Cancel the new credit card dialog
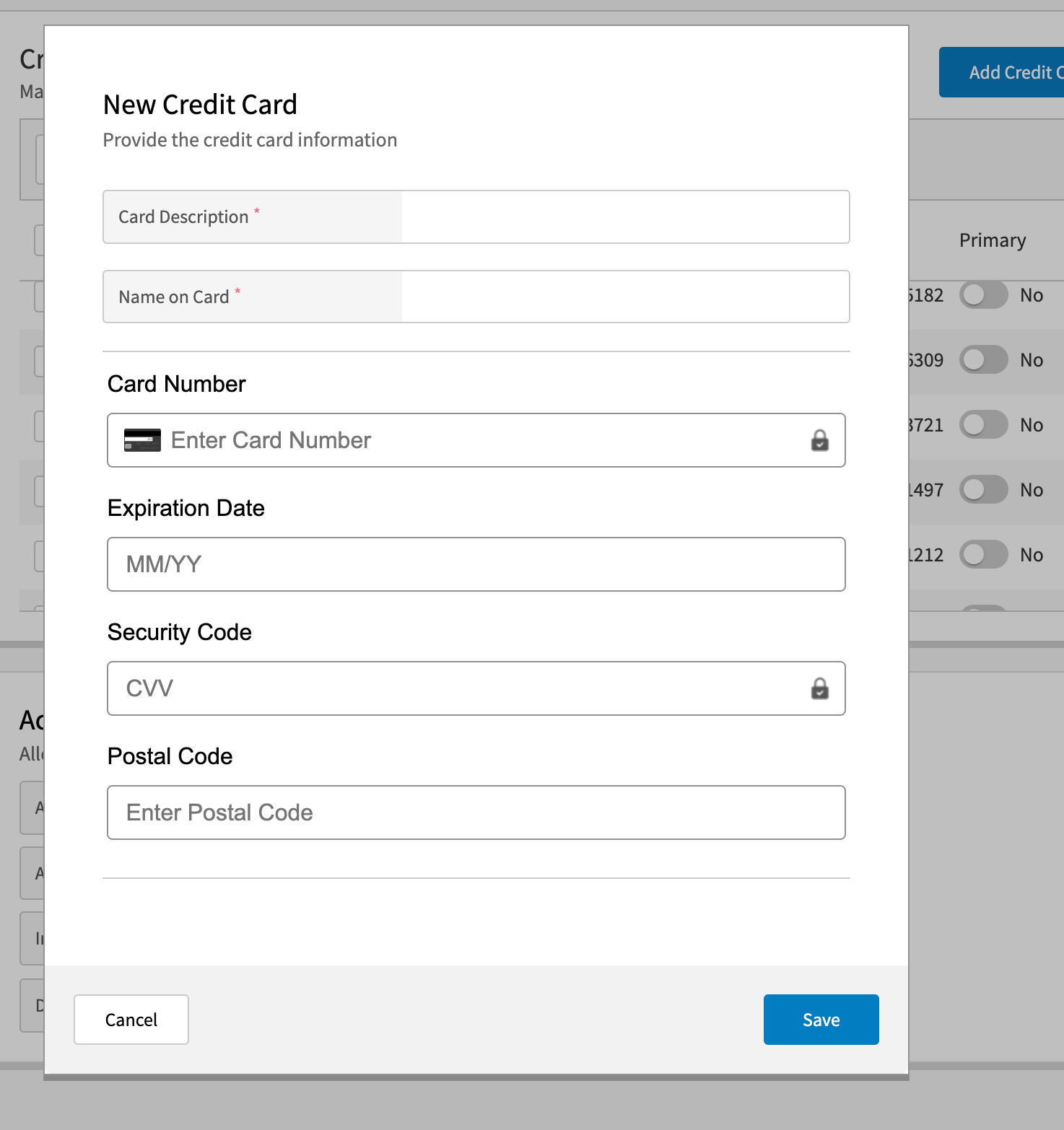This screenshot has height=1130, width=1064. click(x=131, y=1020)
